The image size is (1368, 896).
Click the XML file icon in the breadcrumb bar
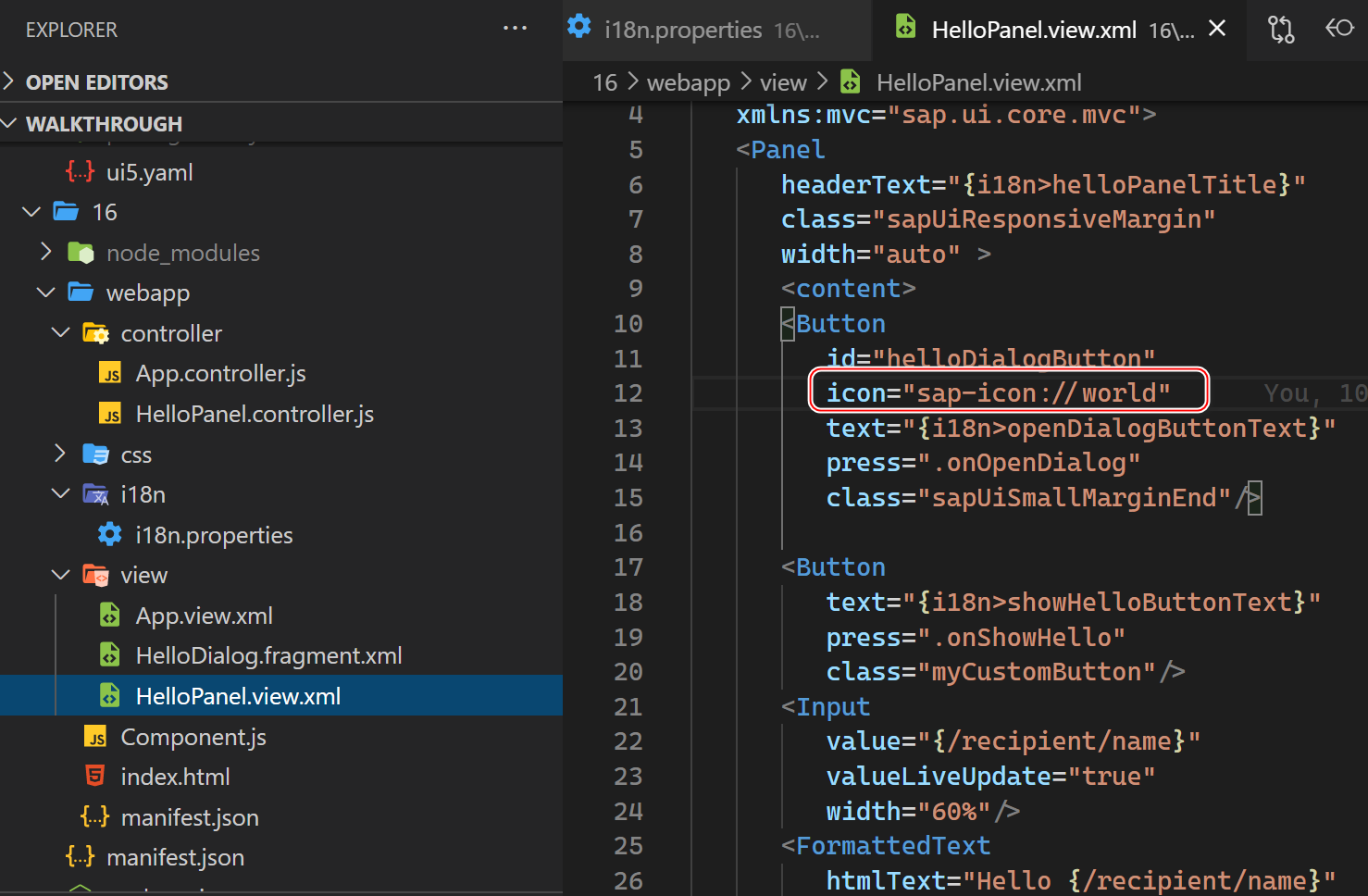849,81
